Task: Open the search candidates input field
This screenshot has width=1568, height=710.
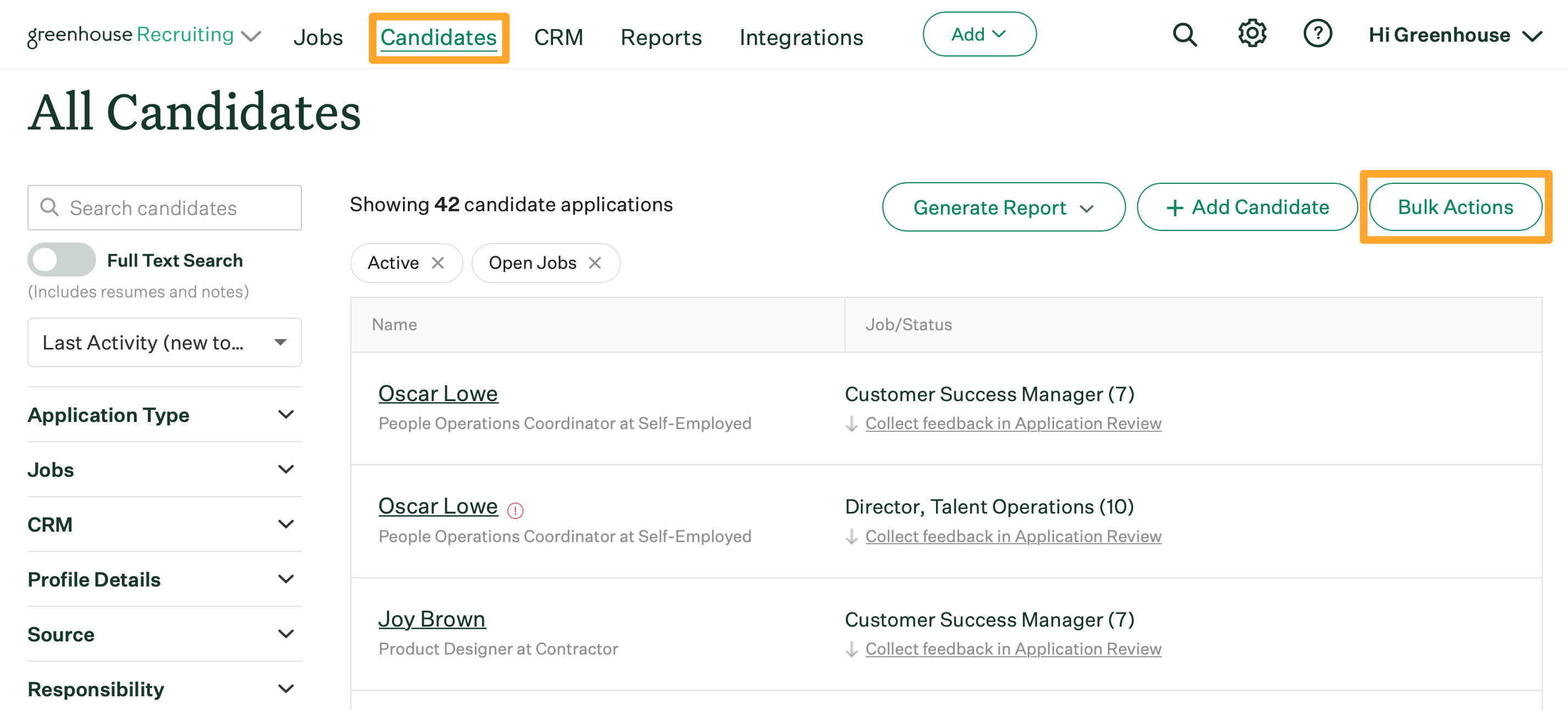Action: pyautogui.click(x=164, y=207)
